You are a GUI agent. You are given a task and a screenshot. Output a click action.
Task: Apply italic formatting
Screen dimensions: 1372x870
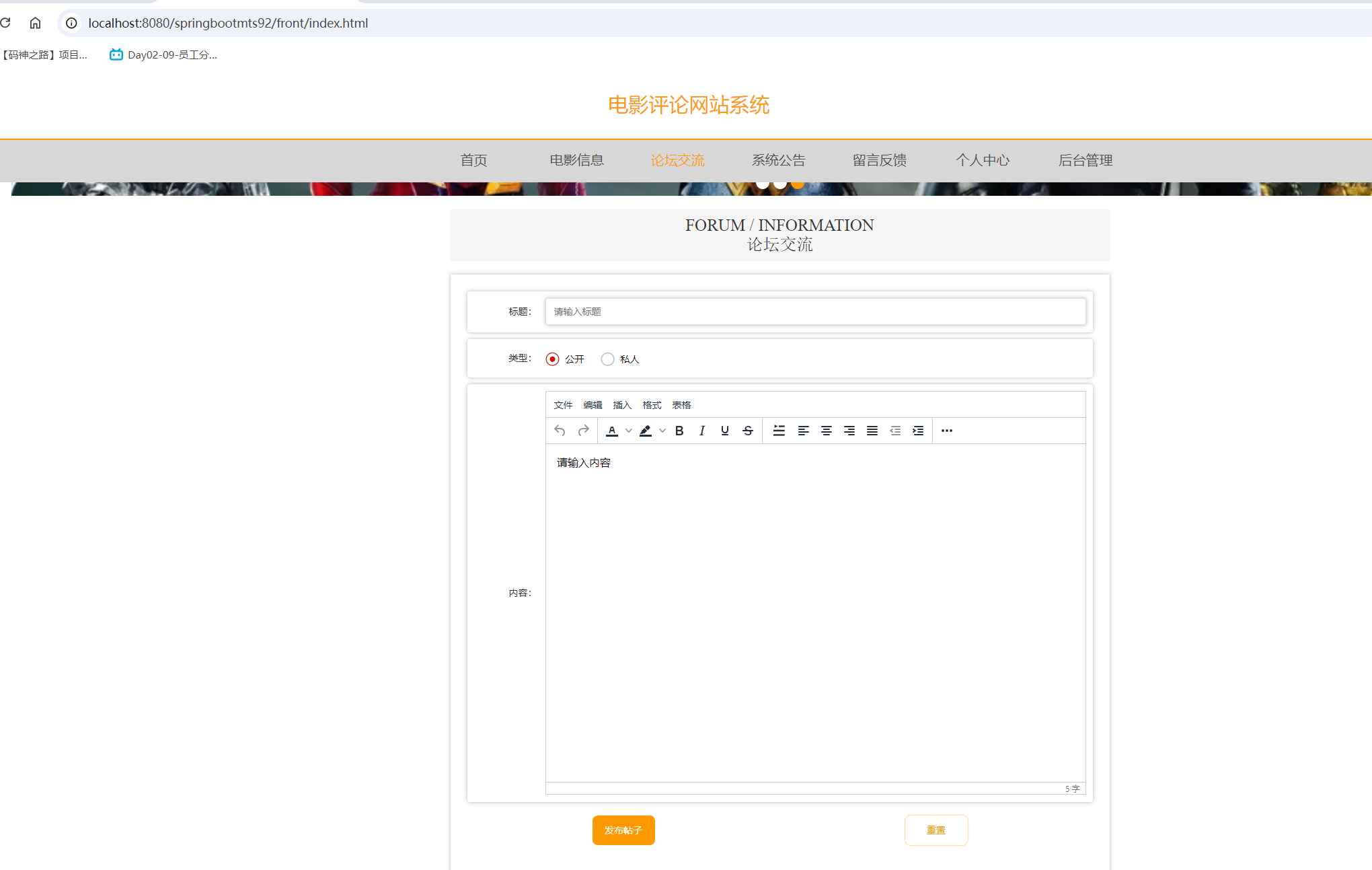702,431
